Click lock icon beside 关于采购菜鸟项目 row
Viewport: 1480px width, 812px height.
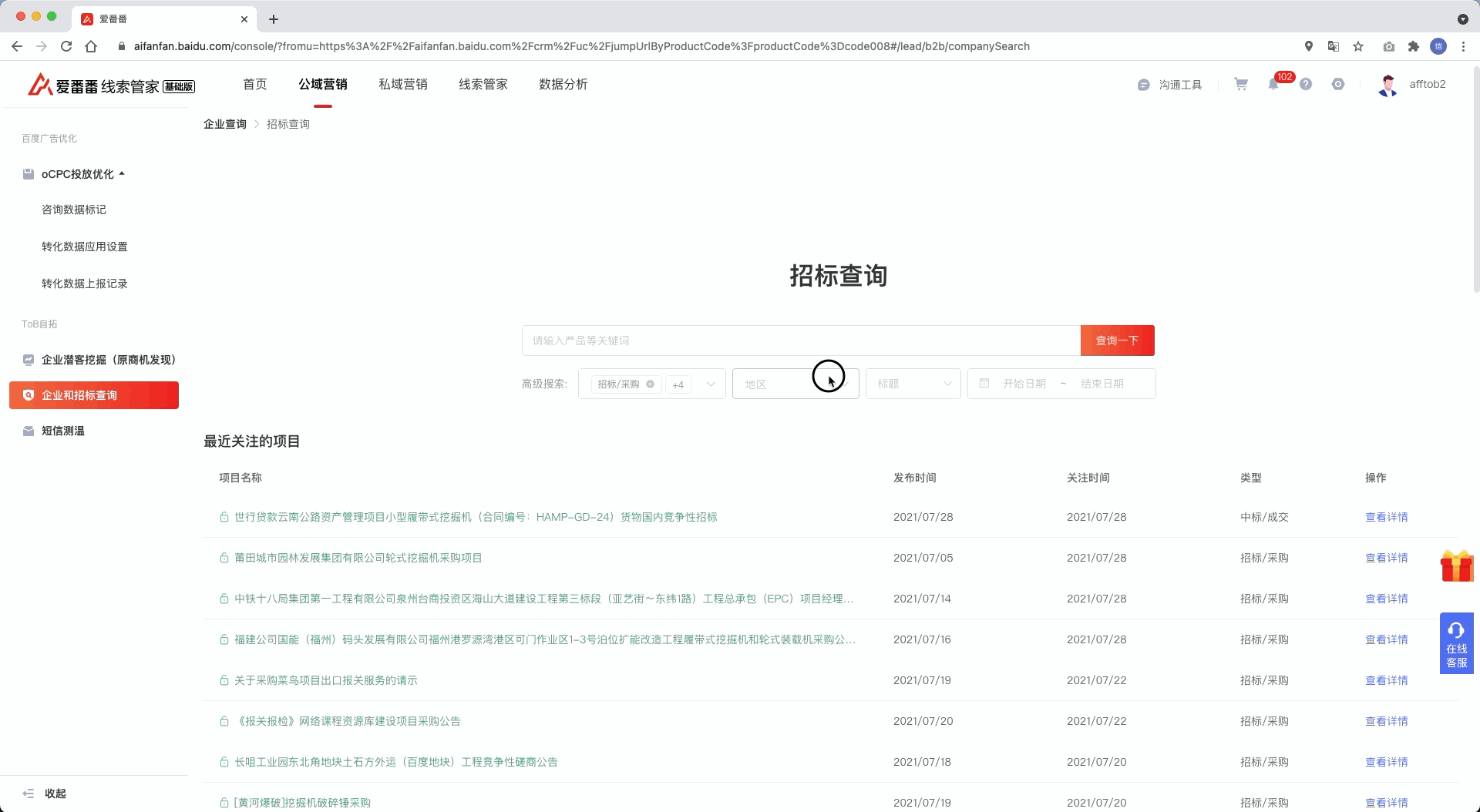224,680
